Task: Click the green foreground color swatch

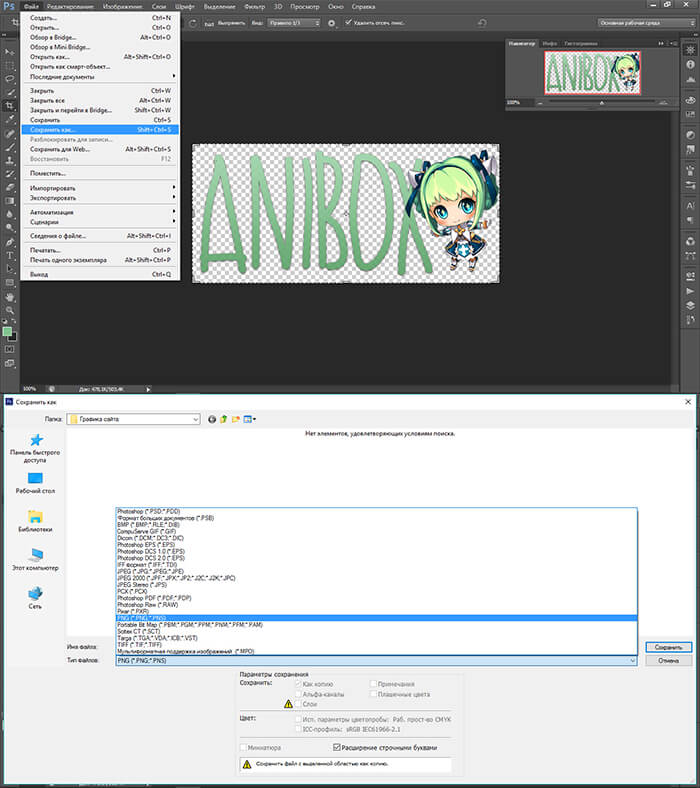Action: (7, 331)
